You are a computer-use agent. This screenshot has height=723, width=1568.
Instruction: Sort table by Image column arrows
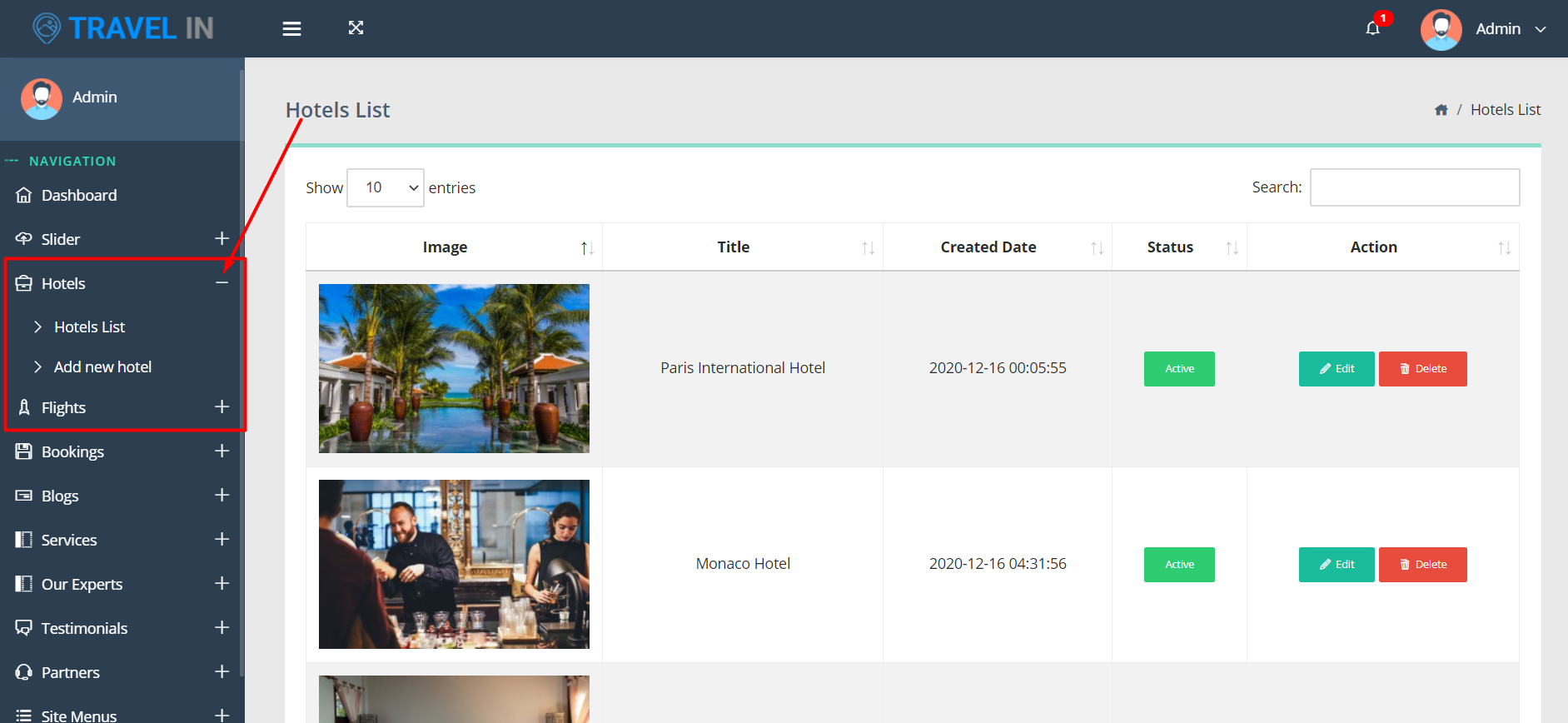(587, 248)
